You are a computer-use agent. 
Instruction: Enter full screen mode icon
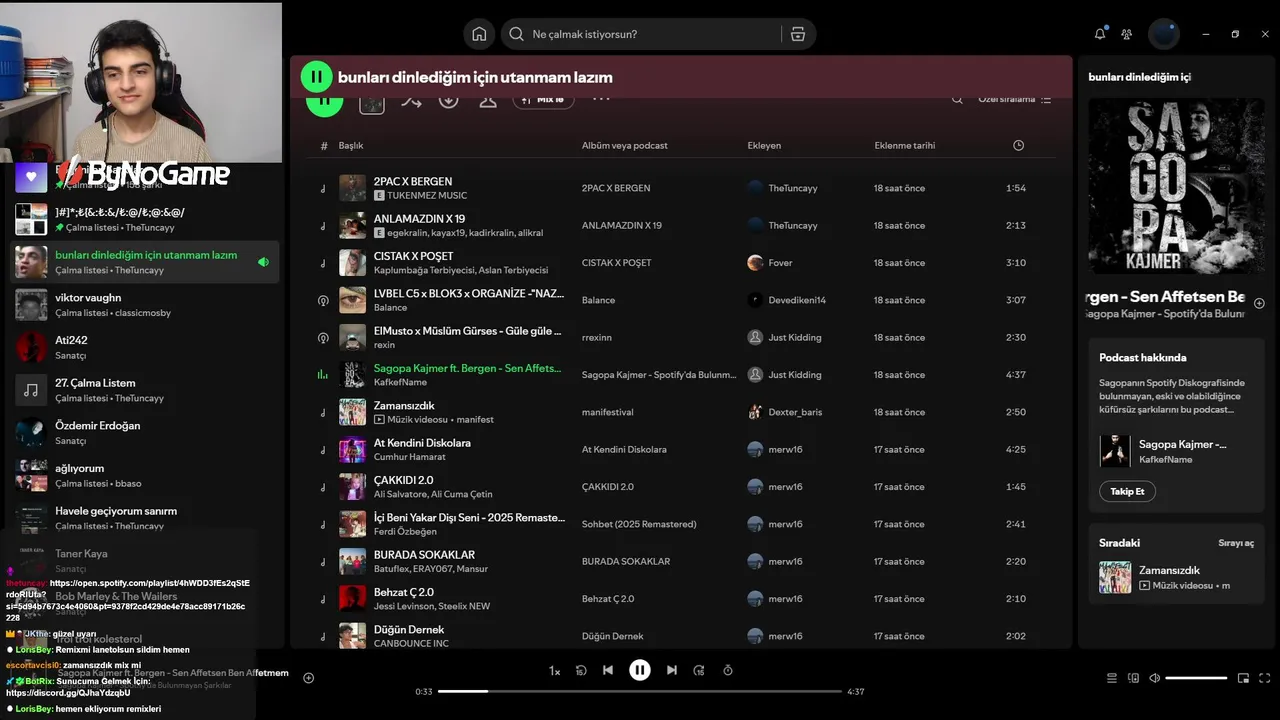(1265, 678)
